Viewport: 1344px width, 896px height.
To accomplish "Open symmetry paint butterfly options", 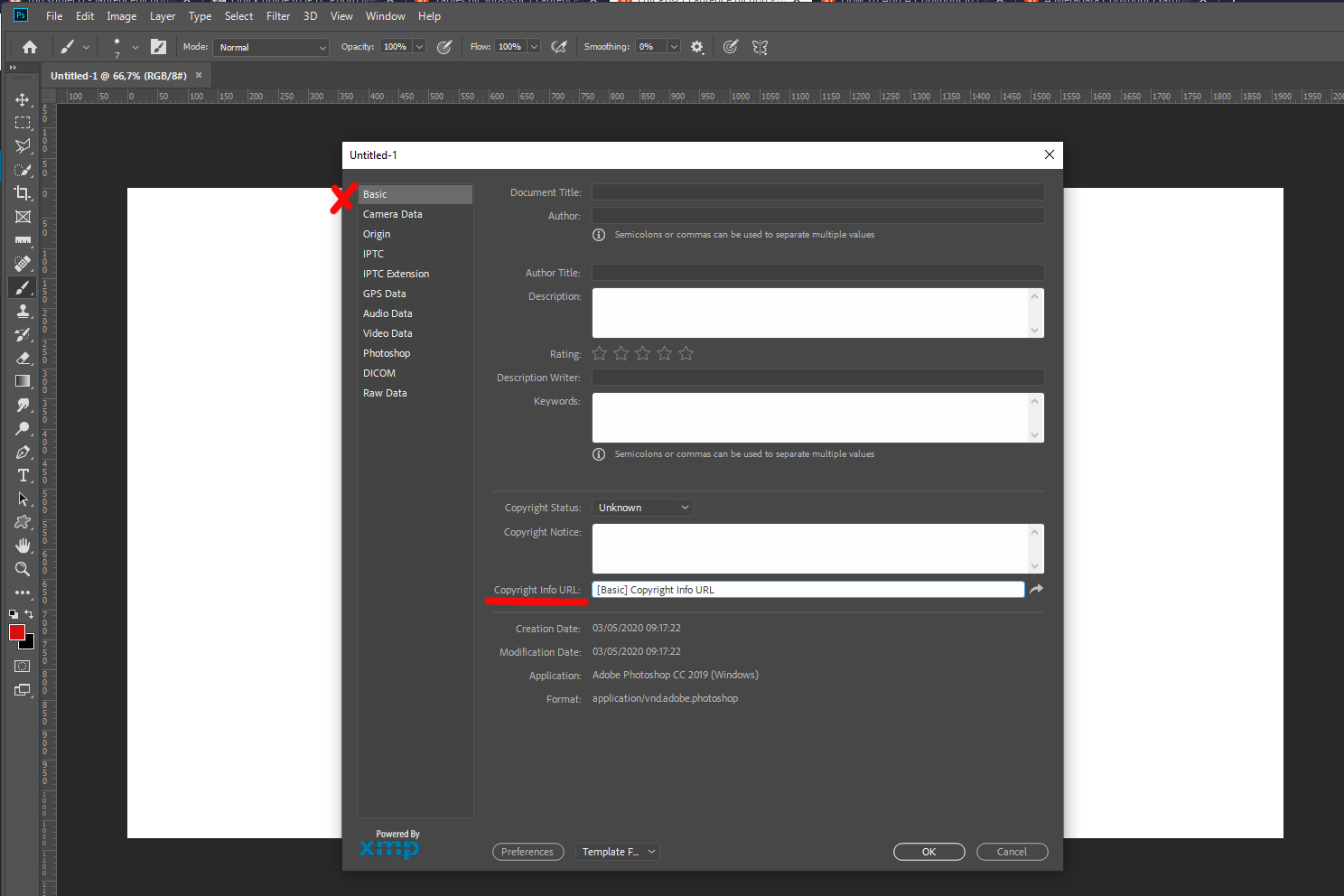I will (761, 47).
